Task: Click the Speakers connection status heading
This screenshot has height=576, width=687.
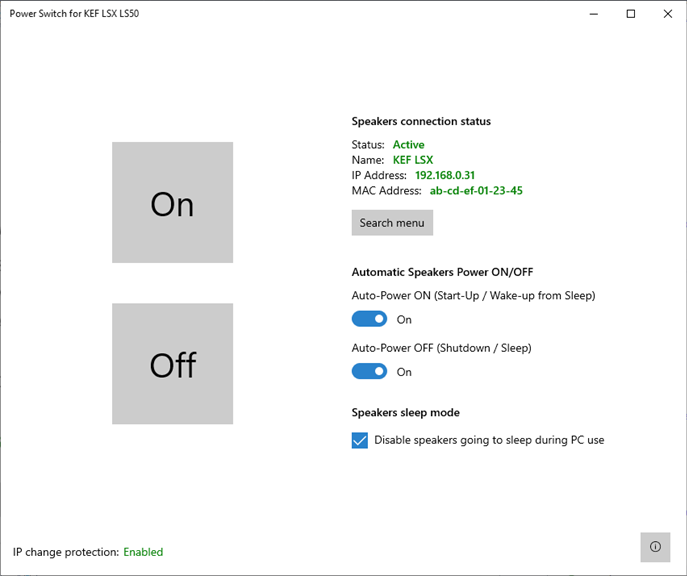Action: point(421,121)
